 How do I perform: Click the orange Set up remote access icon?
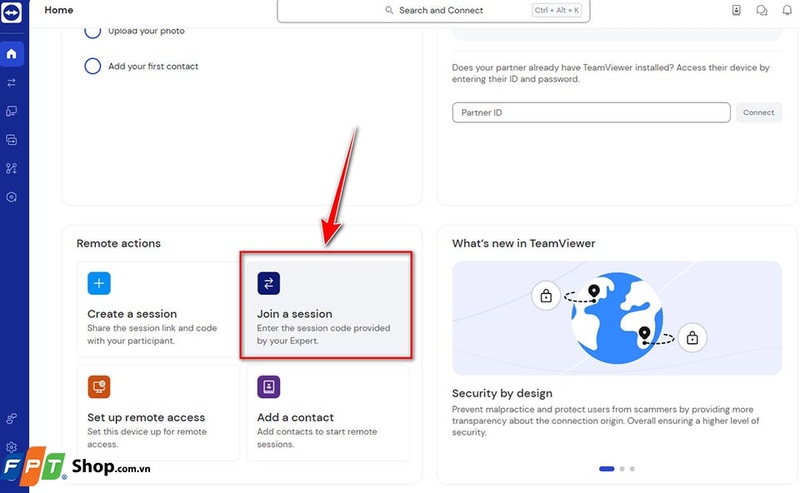point(99,386)
